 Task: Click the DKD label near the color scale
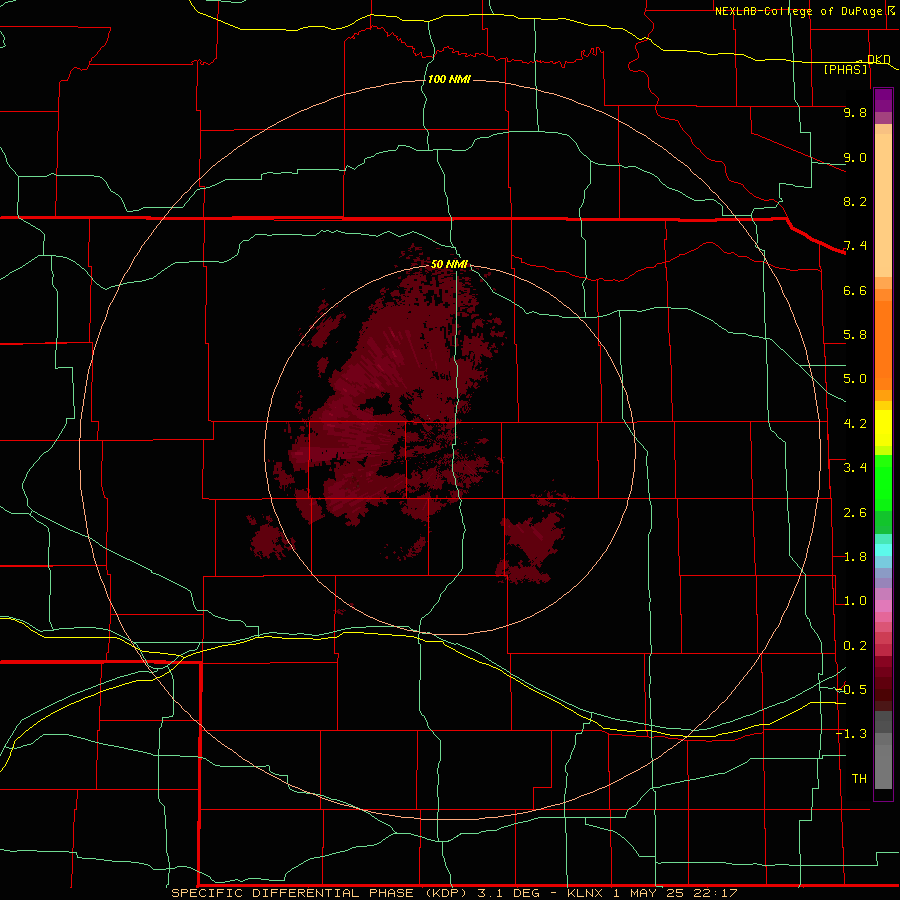point(878,59)
